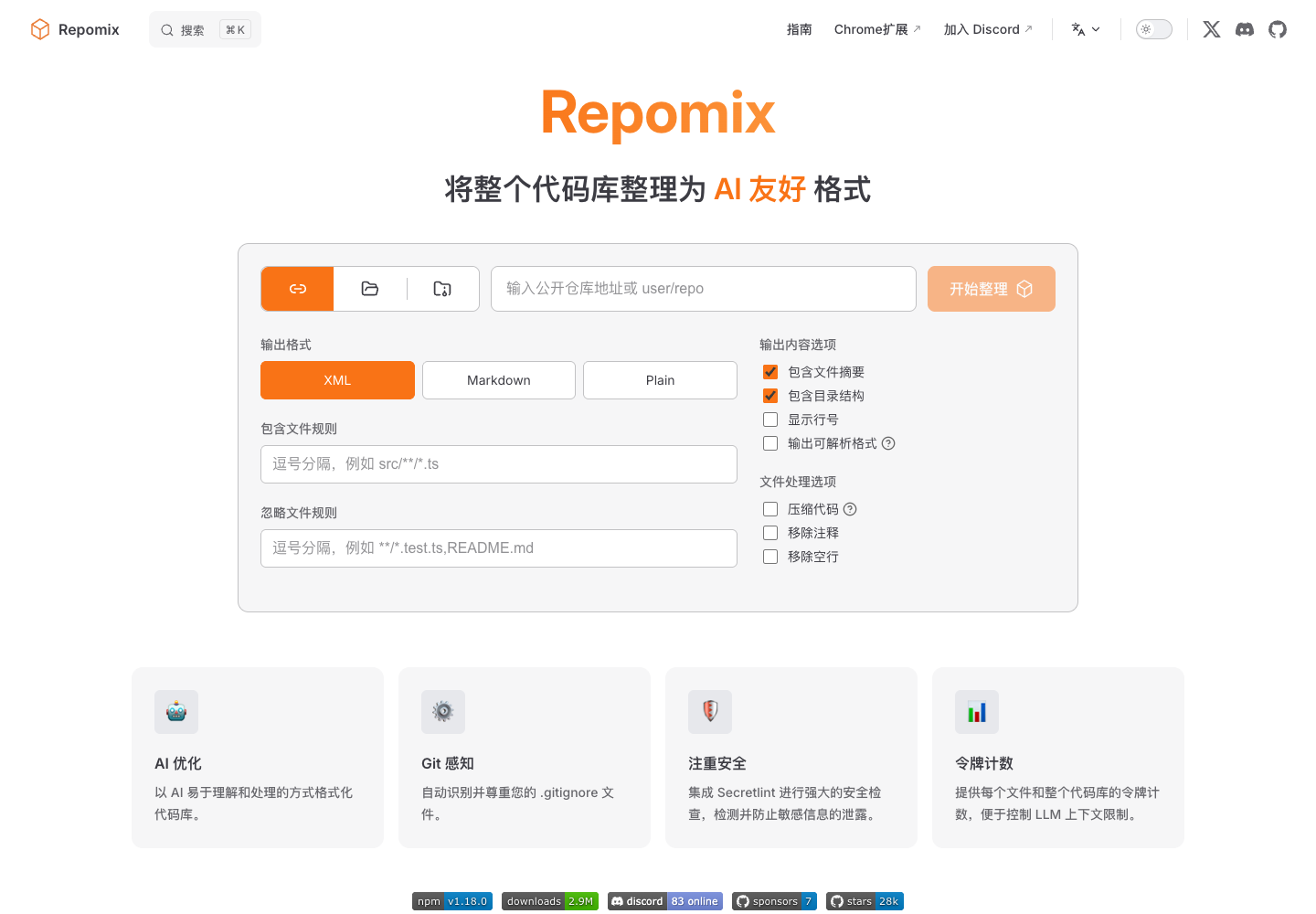Screen dimensions: 1316x914
Task: Focus the 忽略文件规则 ignore patterns field
Action: click(x=499, y=548)
